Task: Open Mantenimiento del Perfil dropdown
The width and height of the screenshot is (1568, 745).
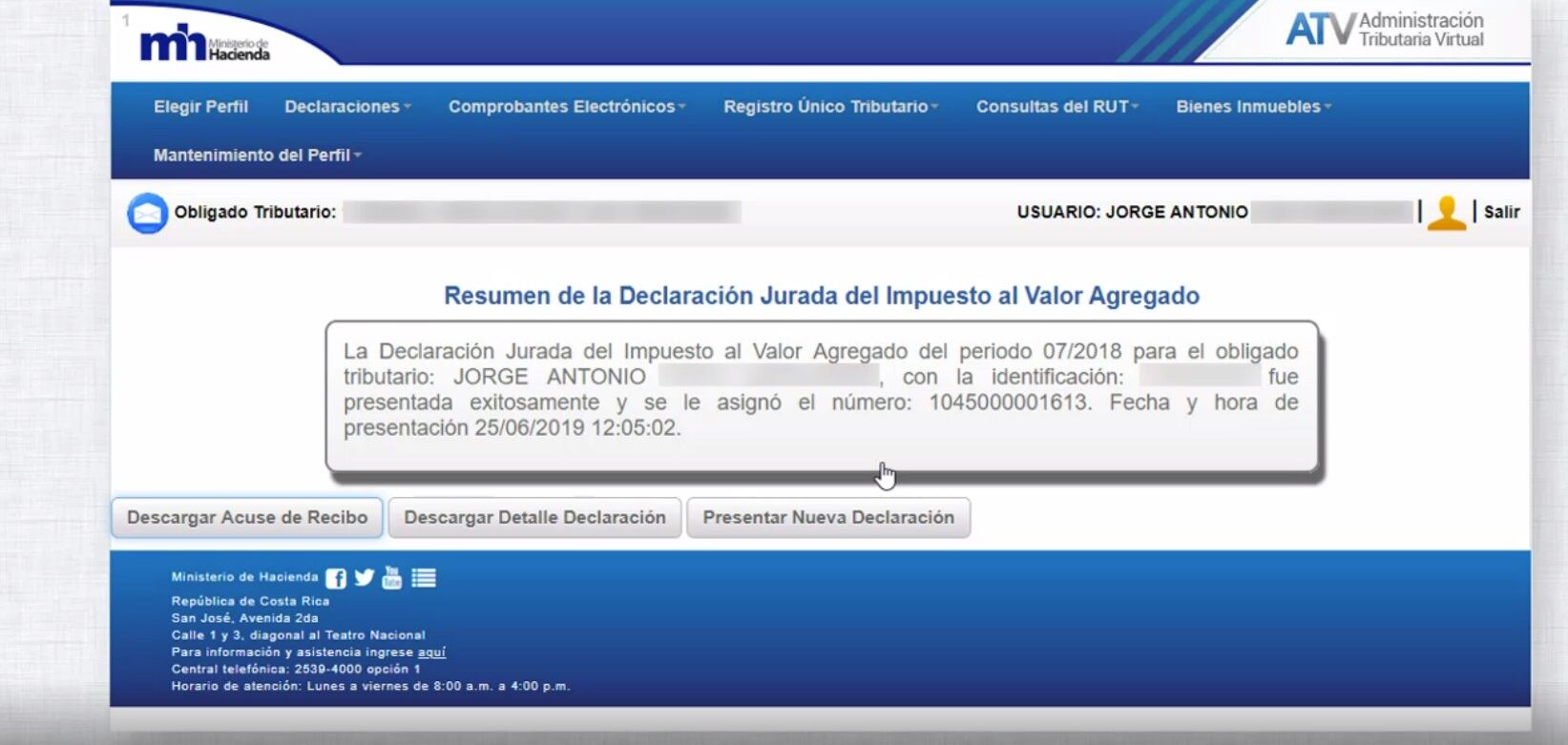Action: coord(257,155)
